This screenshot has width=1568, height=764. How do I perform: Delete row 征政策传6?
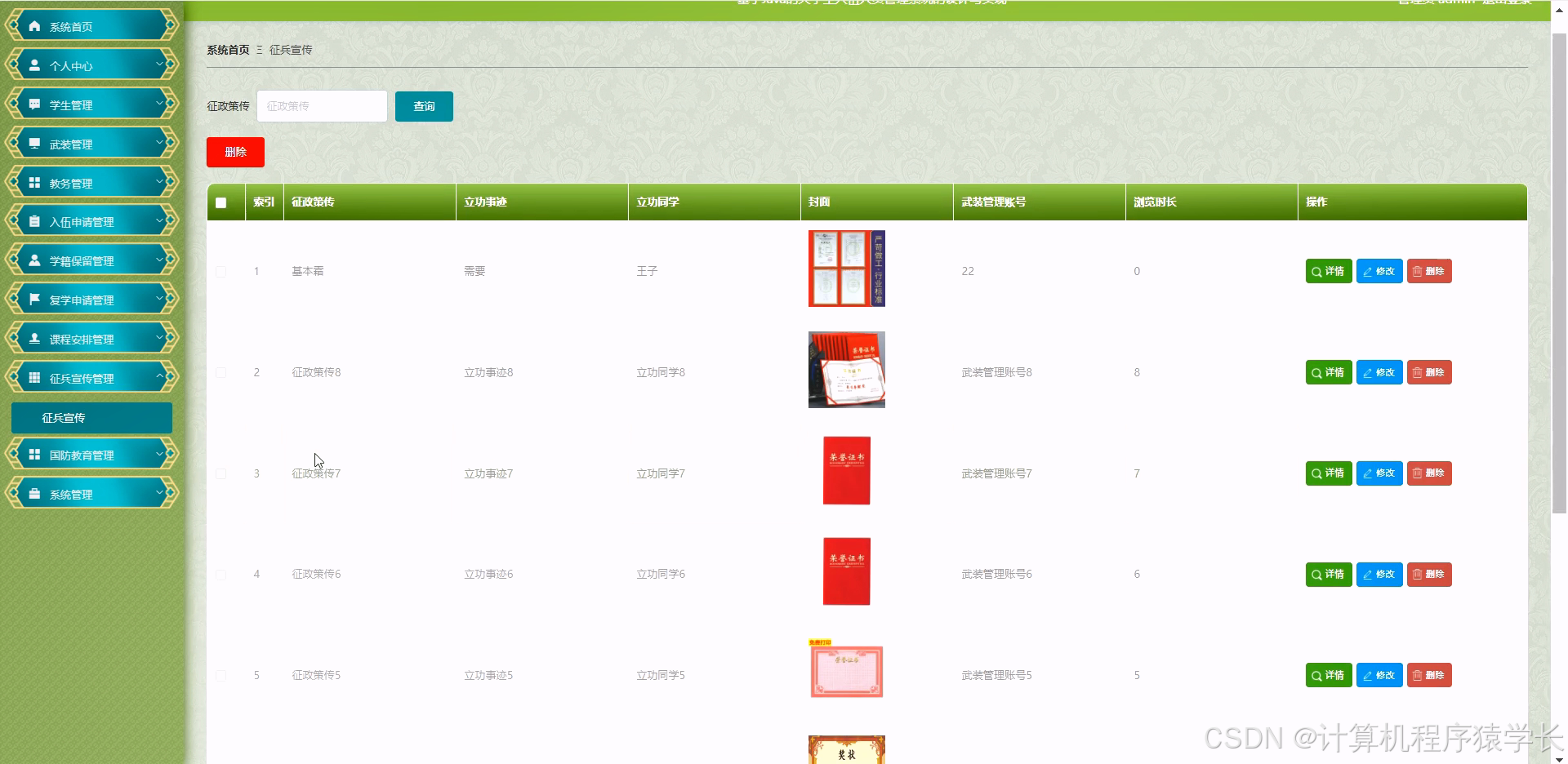(x=1429, y=574)
